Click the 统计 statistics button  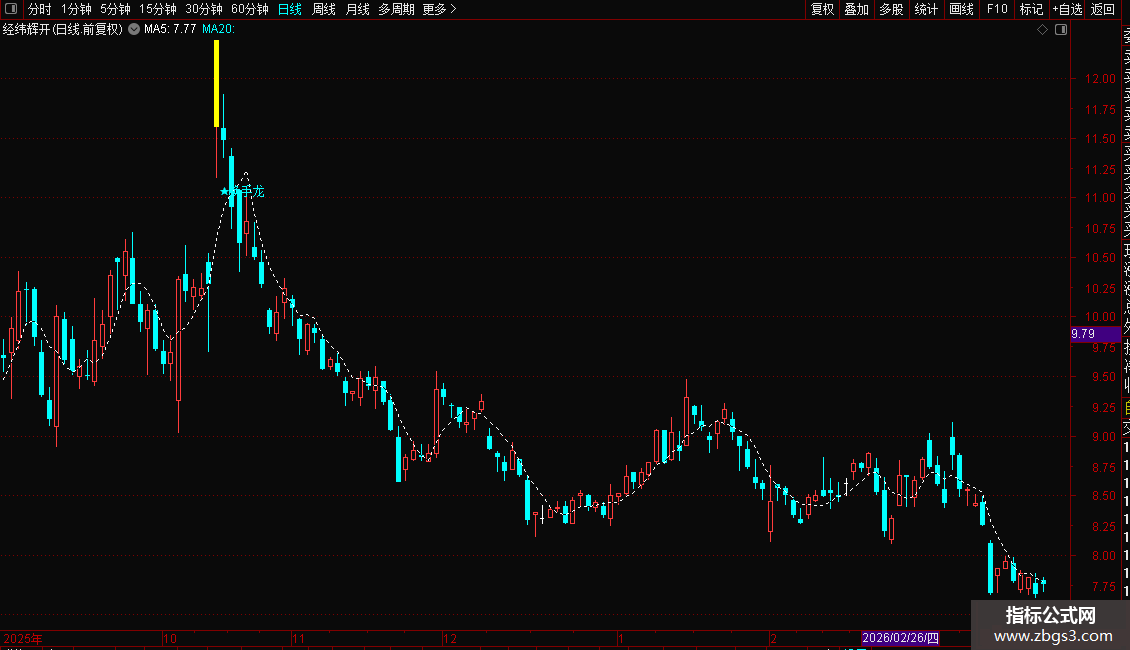click(x=926, y=9)
